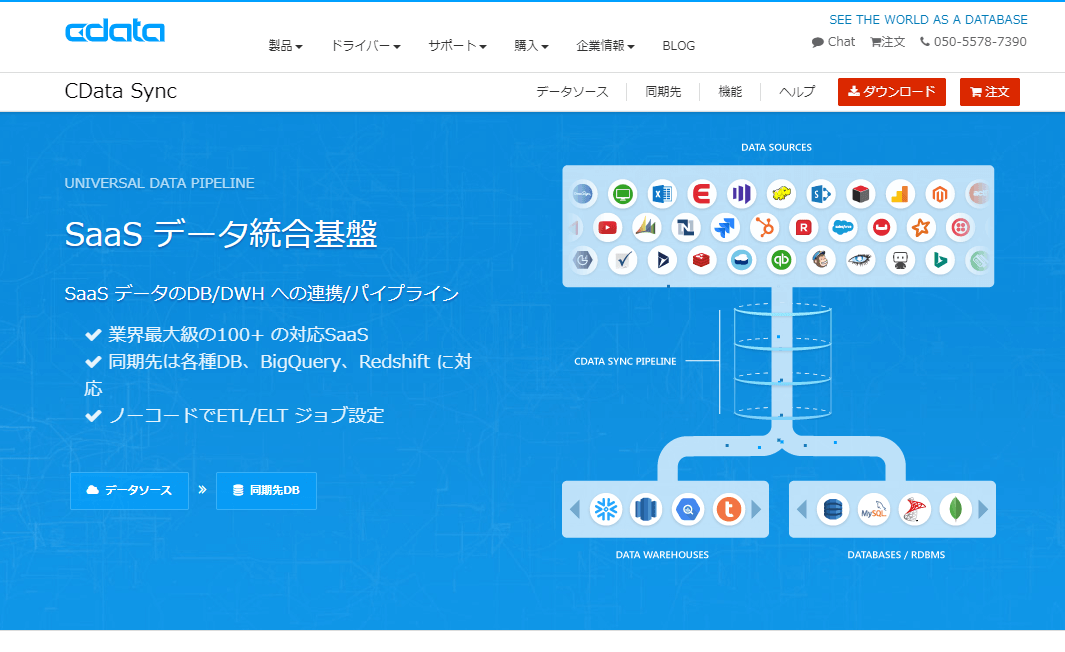The height and width of the screenshot is (652, 1065).
Task: Select the Jira data source icon
Action: coord(725,228)
